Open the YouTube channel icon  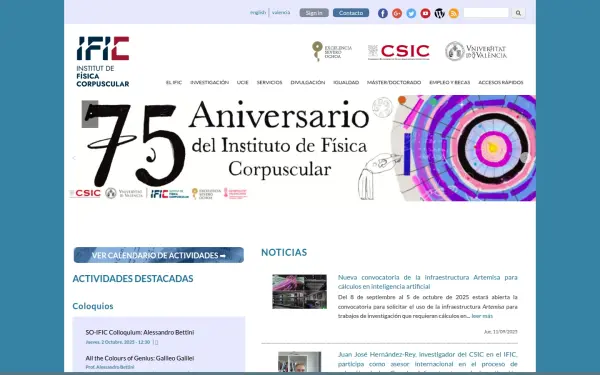(425, 13)
